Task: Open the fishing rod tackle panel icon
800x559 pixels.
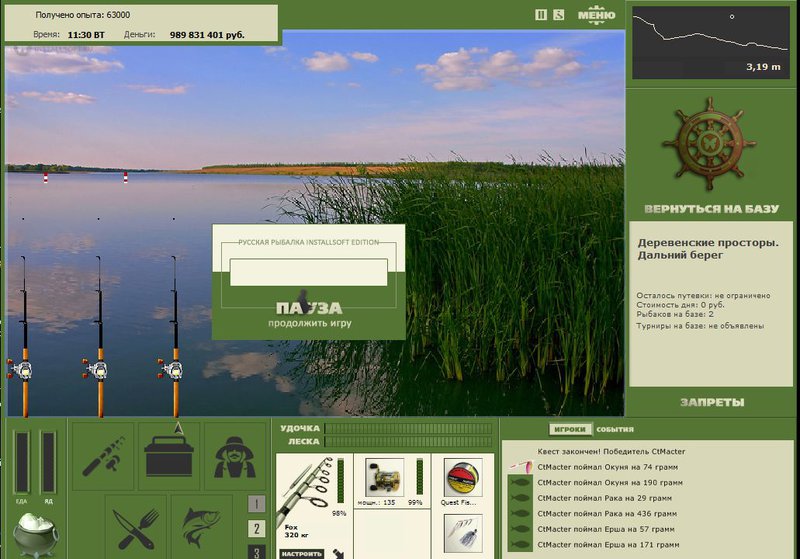Action: click(104, 456)
